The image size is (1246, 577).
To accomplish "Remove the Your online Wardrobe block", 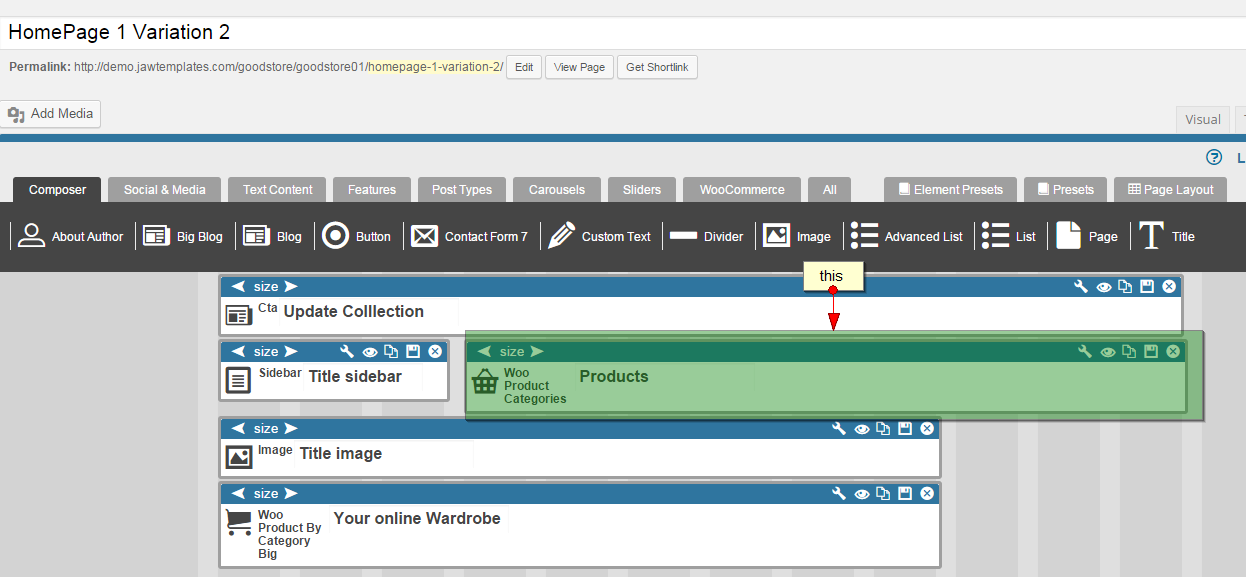I will [927, 494].
